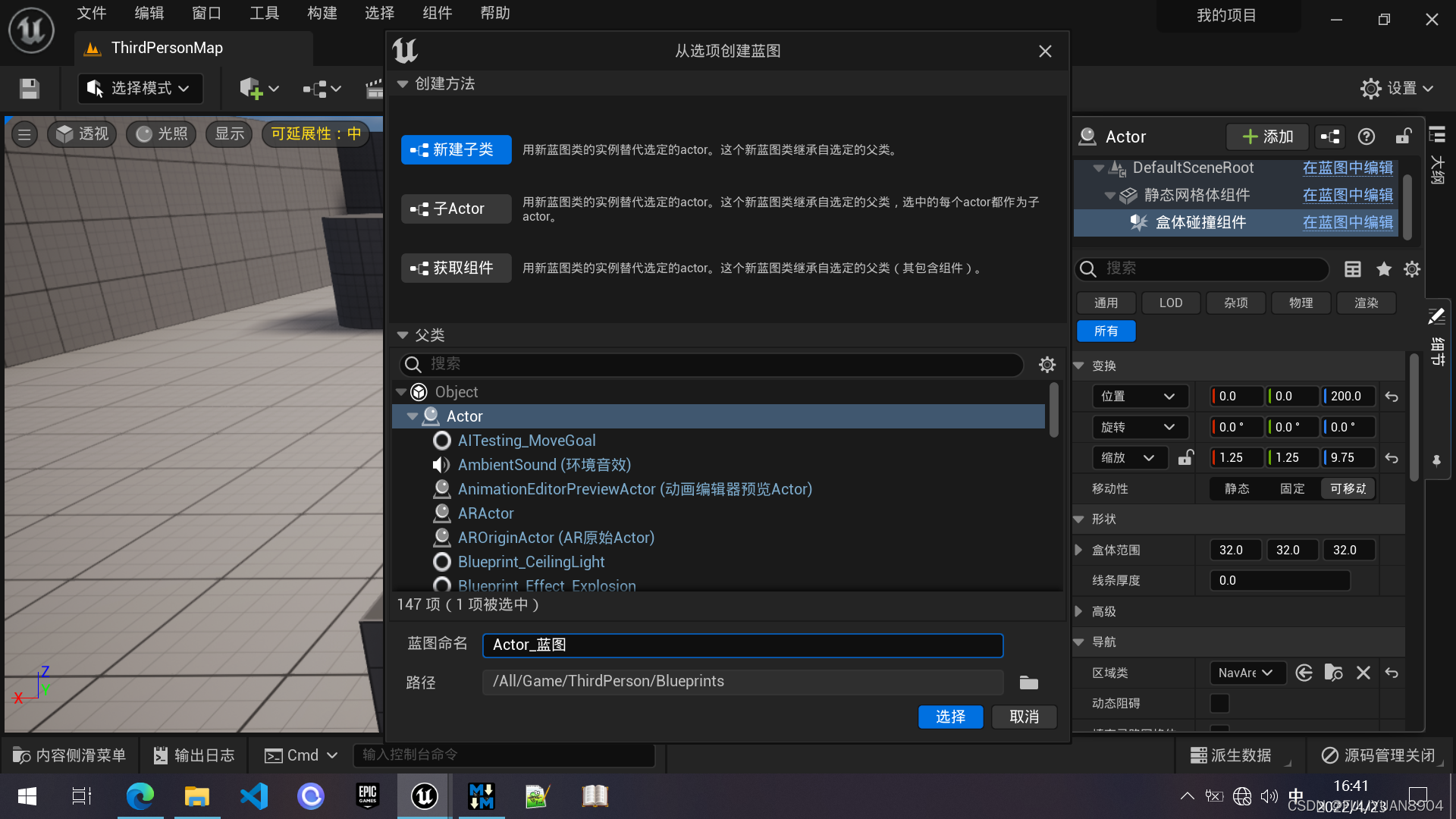The image size is (1456, 819).
Task: Enable the dynamic obstacle checkbox
Action: [1219, 703]
